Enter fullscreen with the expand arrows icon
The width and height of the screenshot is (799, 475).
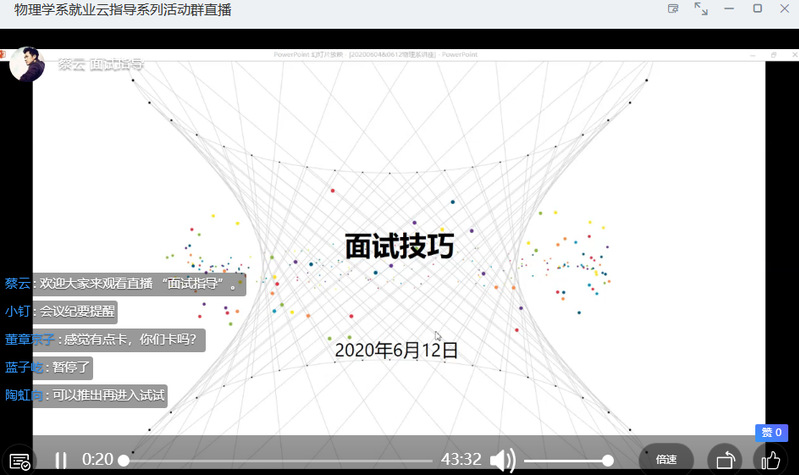[701, 9]
